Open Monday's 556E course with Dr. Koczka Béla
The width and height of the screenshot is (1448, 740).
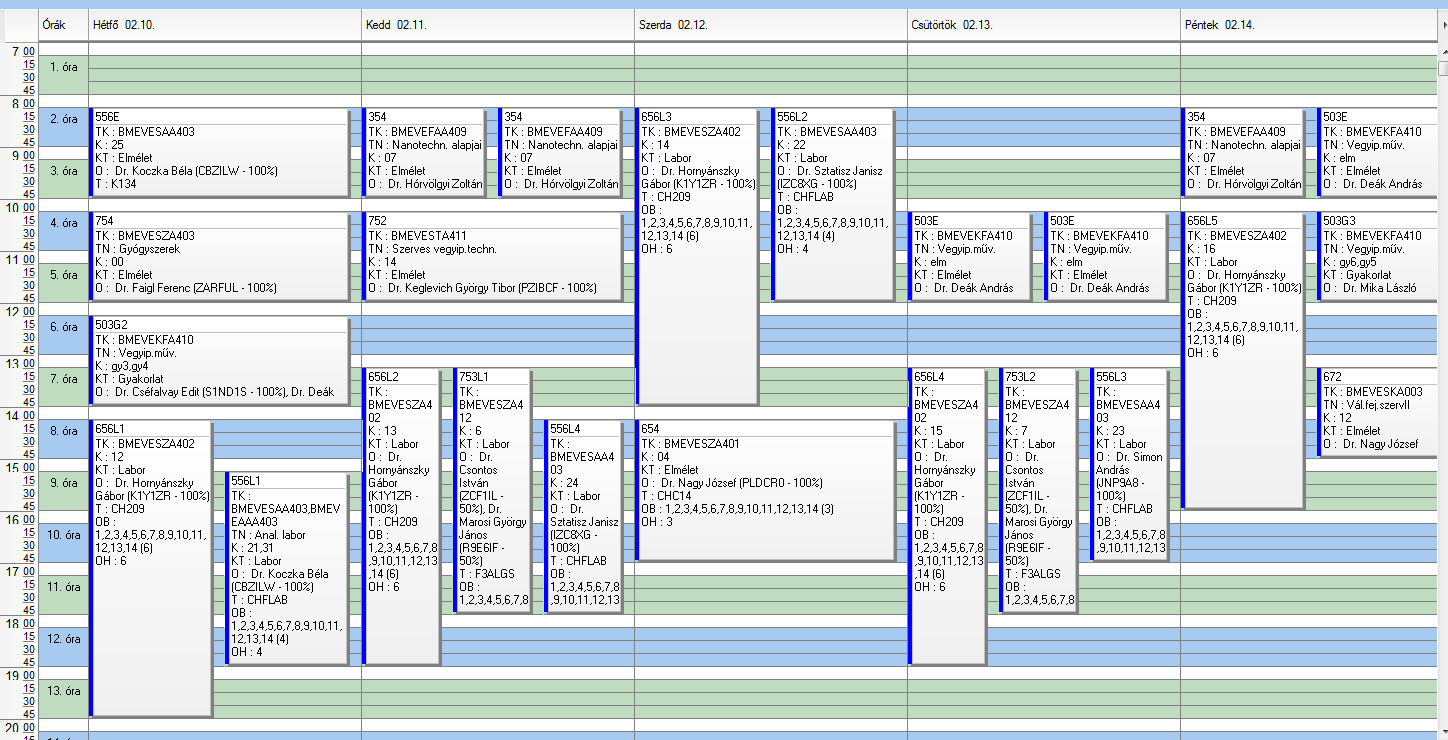coord(220,151)
